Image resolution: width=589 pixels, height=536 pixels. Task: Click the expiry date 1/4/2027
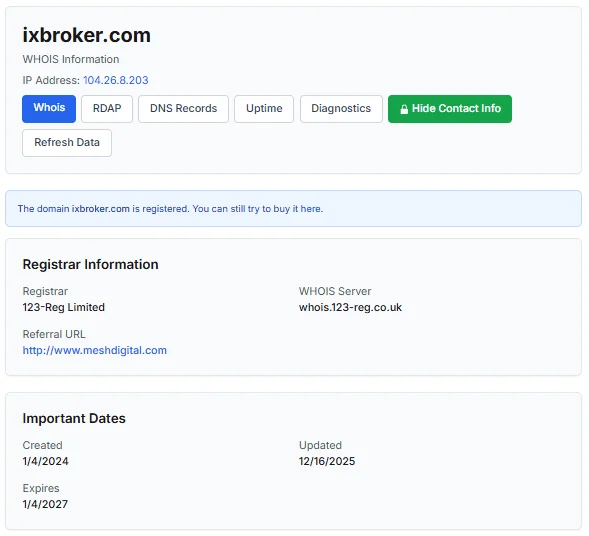[x=45, y=504]
